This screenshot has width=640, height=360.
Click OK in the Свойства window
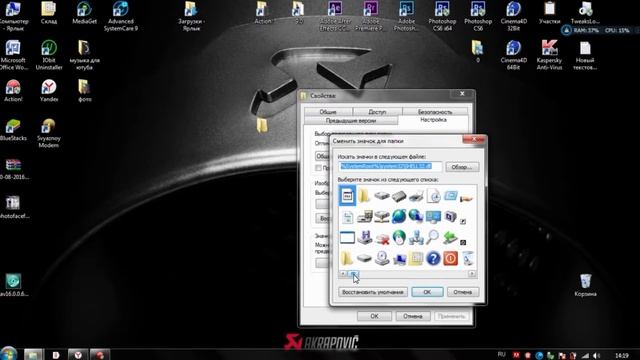pos(374,316)
